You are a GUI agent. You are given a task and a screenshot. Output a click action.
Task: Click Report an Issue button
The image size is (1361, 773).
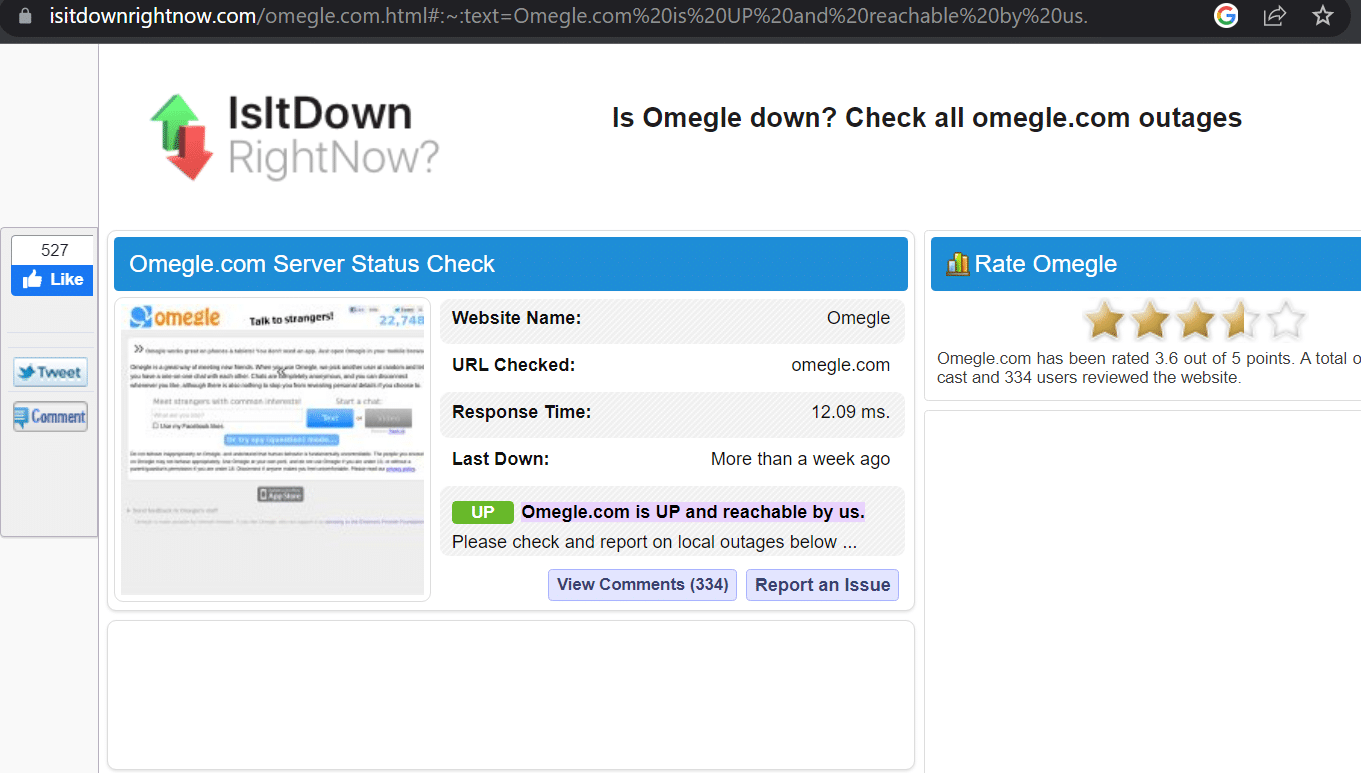822,585
